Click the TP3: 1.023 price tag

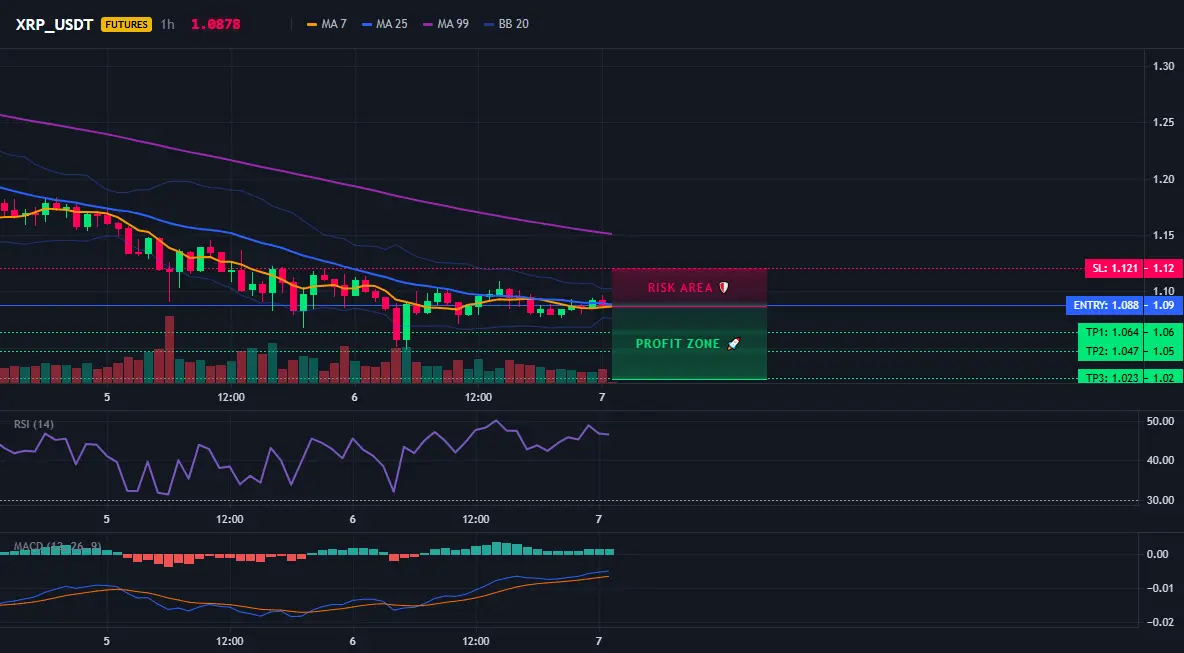pyautogui.click(x=1112, y=377)
